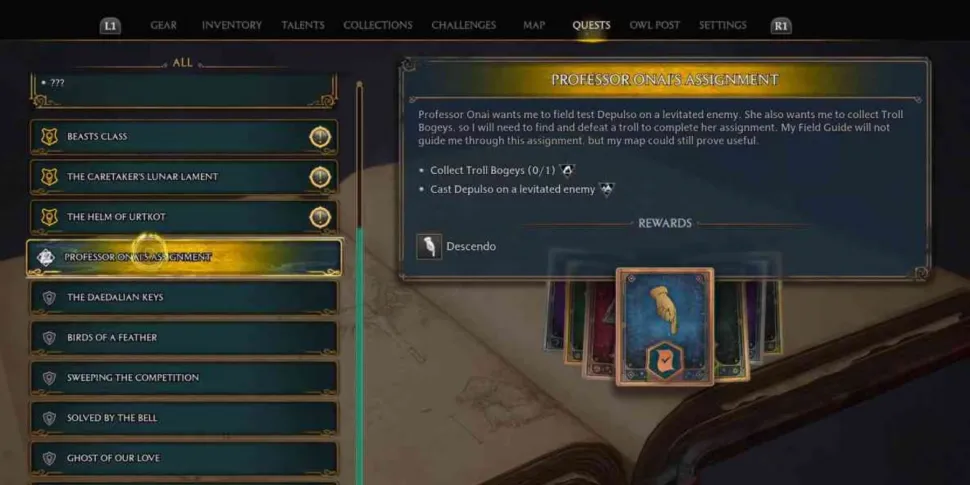Viewport: 970px width, 485px height.
Task: Click The Daedalian Keys shield icon
Action: [49, 298]
